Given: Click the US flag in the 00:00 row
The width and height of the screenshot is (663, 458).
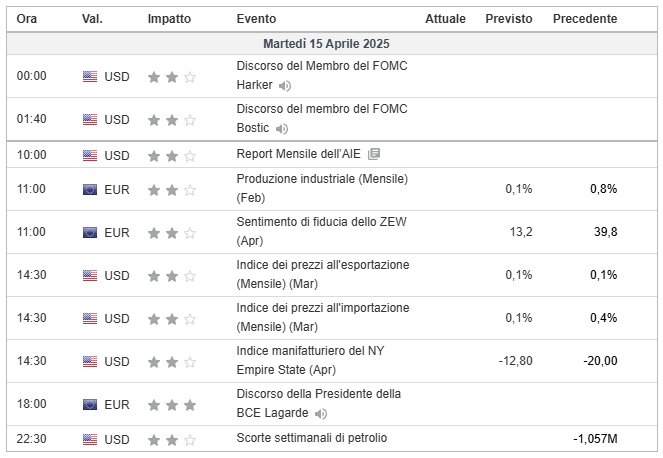Looking at the screenshot, I should [x=90, y=77].
